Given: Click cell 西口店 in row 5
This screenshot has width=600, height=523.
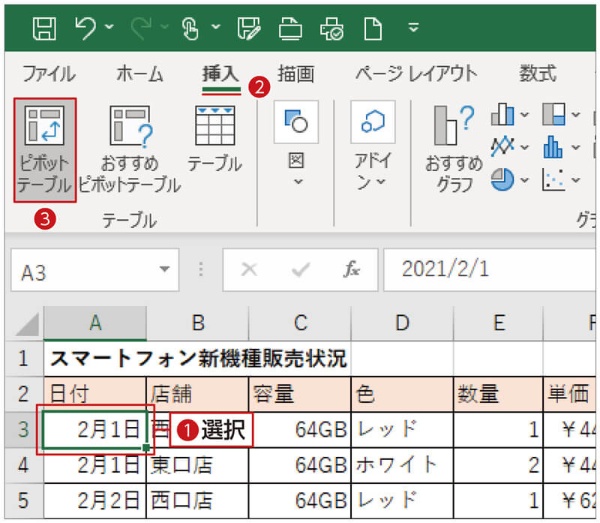Looking at the screenshot, I should pyautogui.click(x=197, y=501).
